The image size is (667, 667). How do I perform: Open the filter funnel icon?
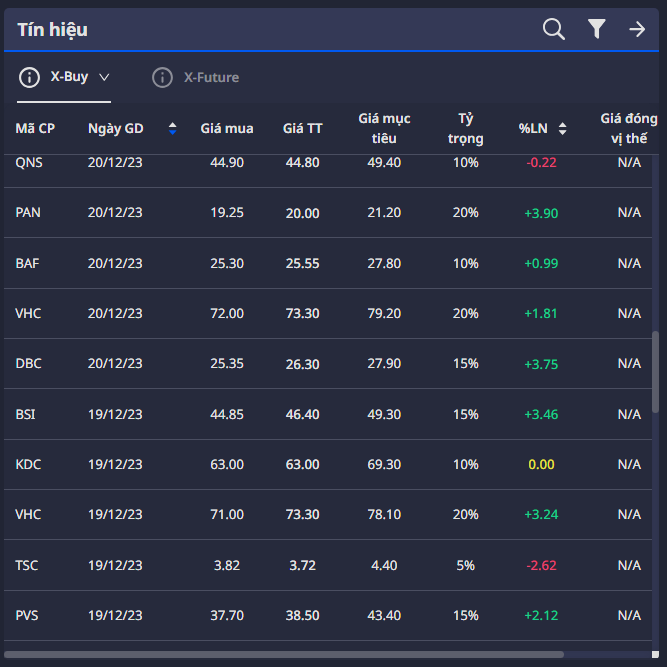coord(597,29)
